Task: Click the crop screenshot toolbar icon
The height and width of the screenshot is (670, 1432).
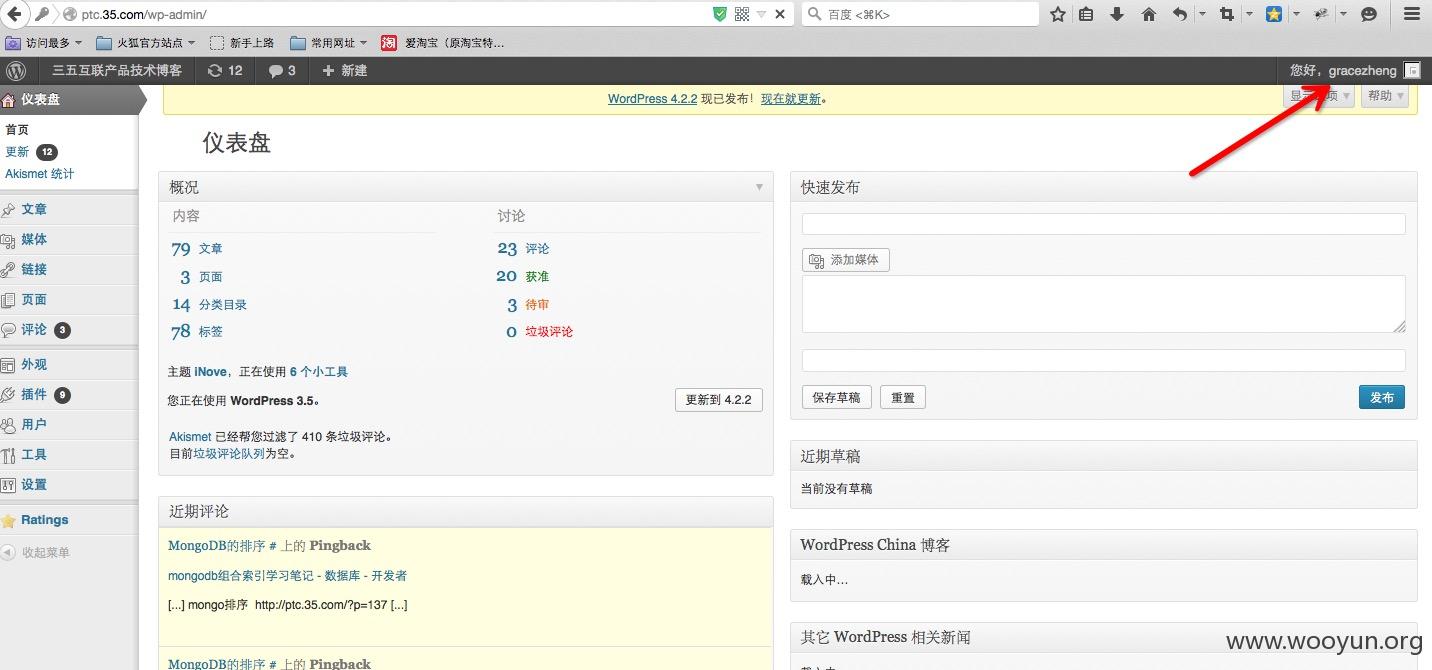Action: click(x=1227, y=14)
